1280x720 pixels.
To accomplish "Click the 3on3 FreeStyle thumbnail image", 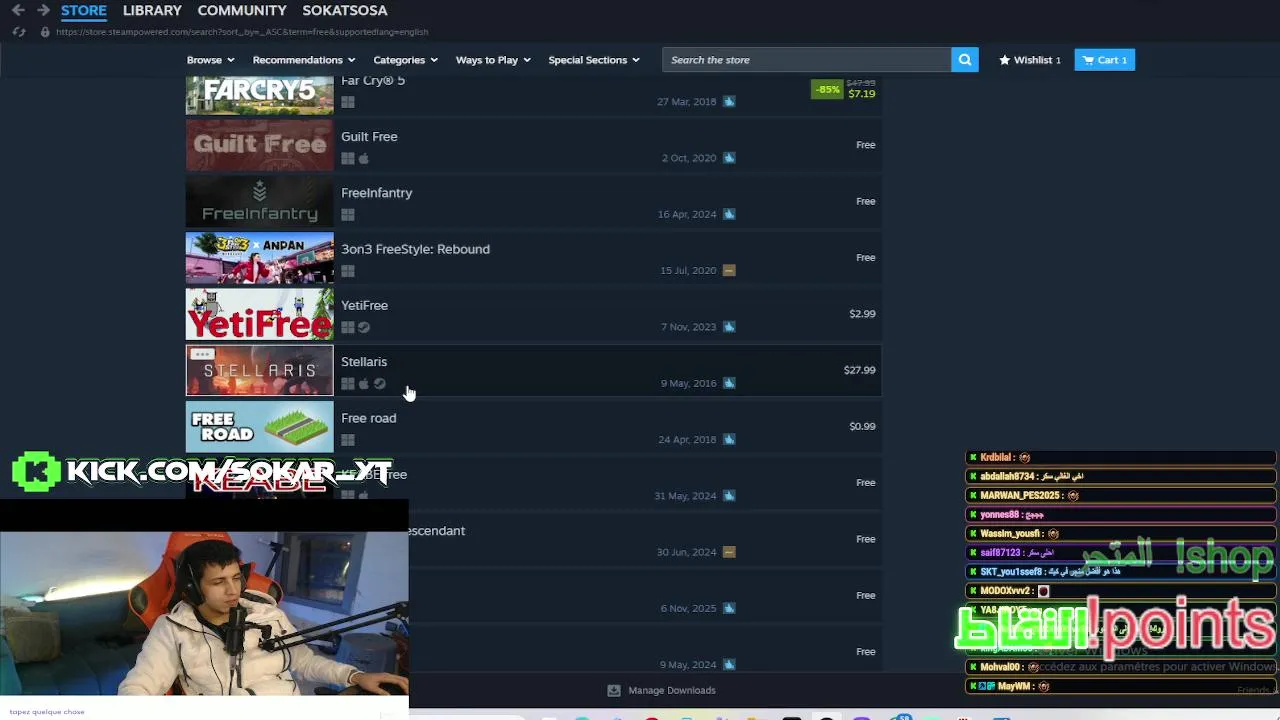I will [x=259, y=258].
